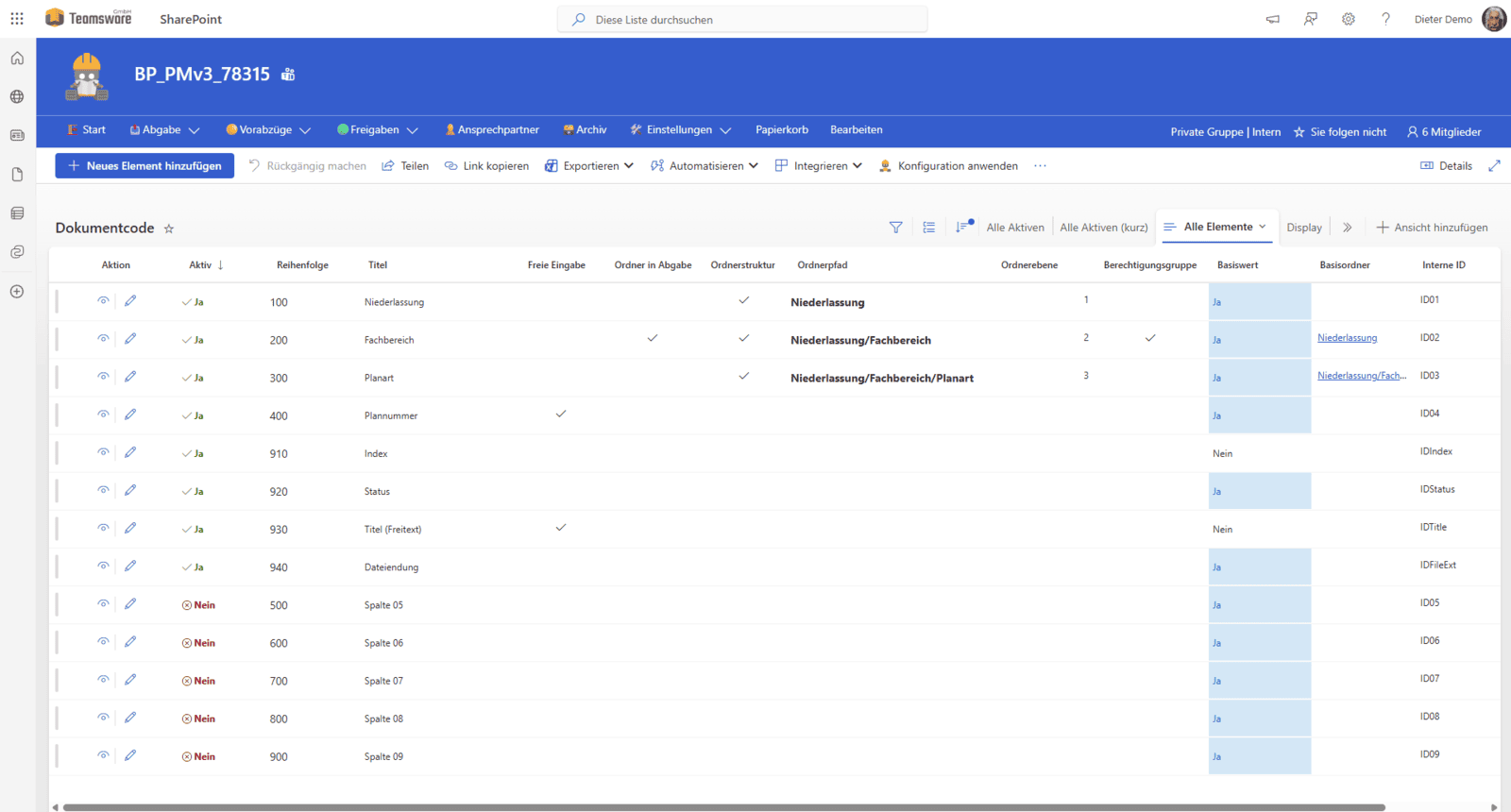The image size is (1511, 812).
Task: Click the expand to full screen icon
Action: pyautogui.click(x=1494, y=166)
